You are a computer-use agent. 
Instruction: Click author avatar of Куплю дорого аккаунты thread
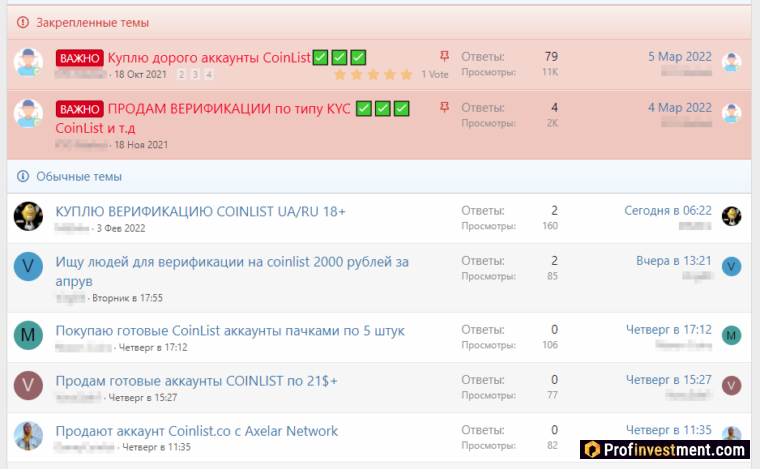(28, 63)
